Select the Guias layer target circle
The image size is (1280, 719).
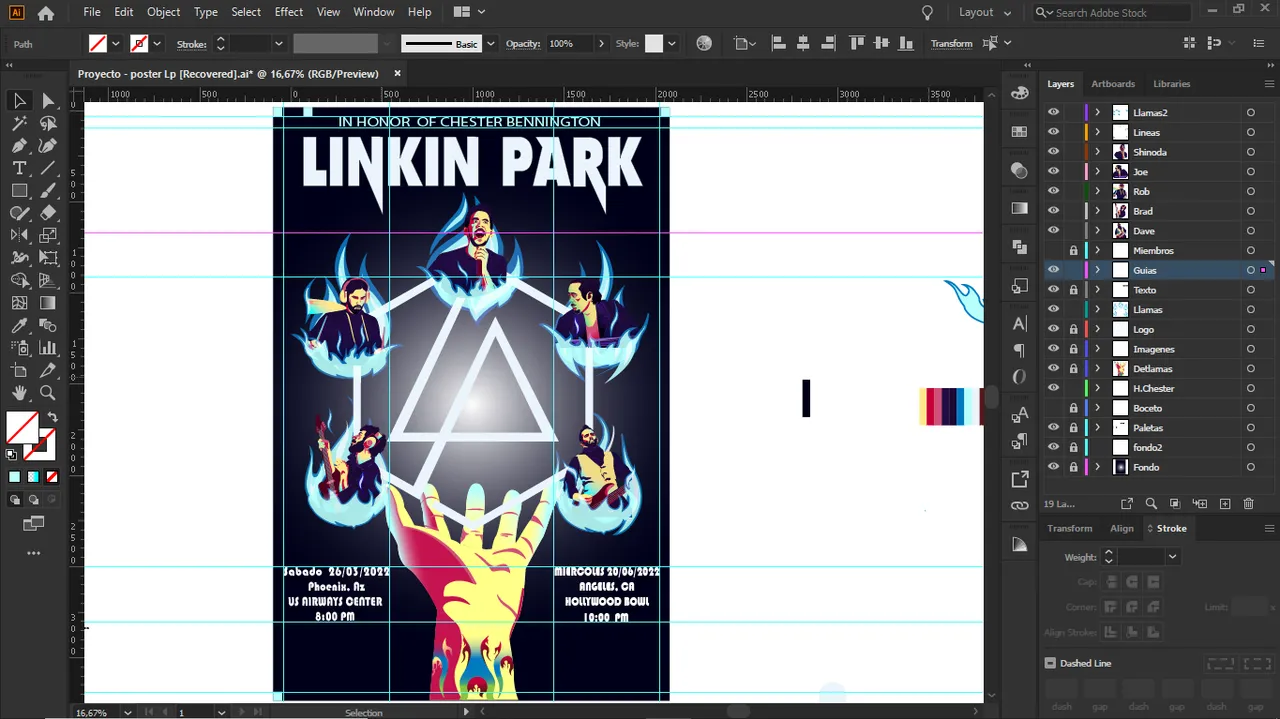point(1250,270)
